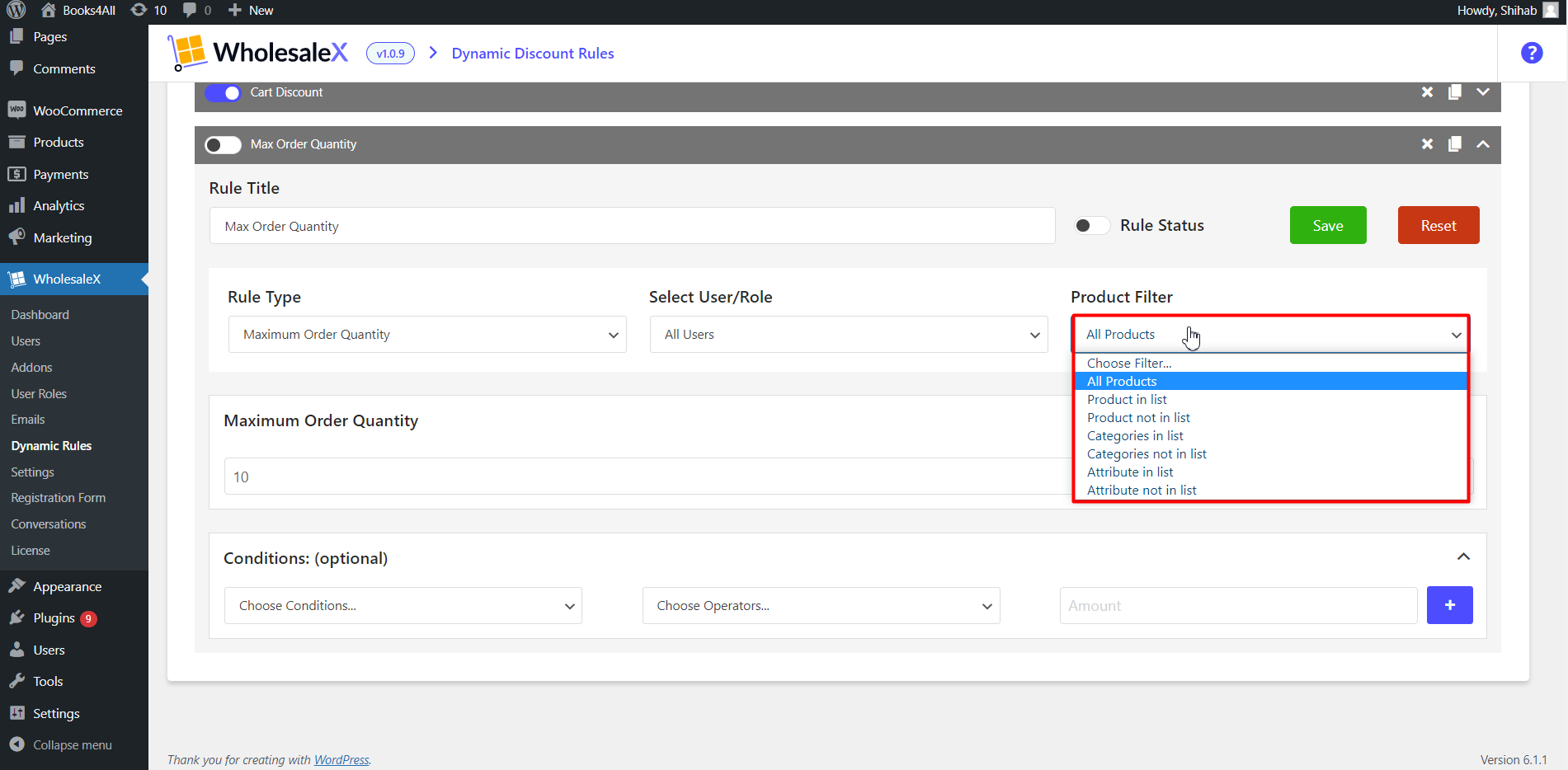Open the Rule Type dropdown
This screenshot has height=770, width=1568.
click(x=427, y=334)
